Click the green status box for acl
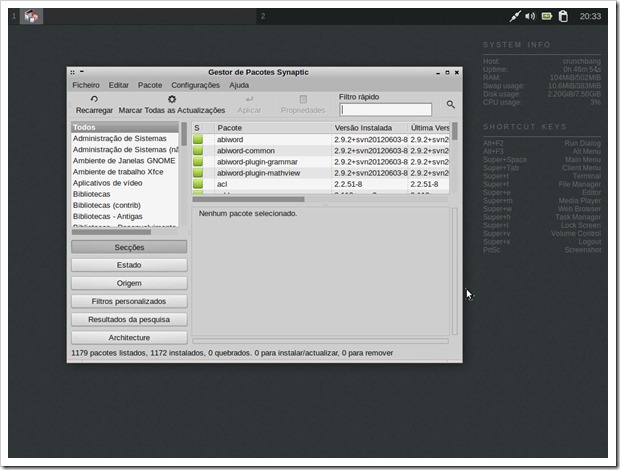 198,183
